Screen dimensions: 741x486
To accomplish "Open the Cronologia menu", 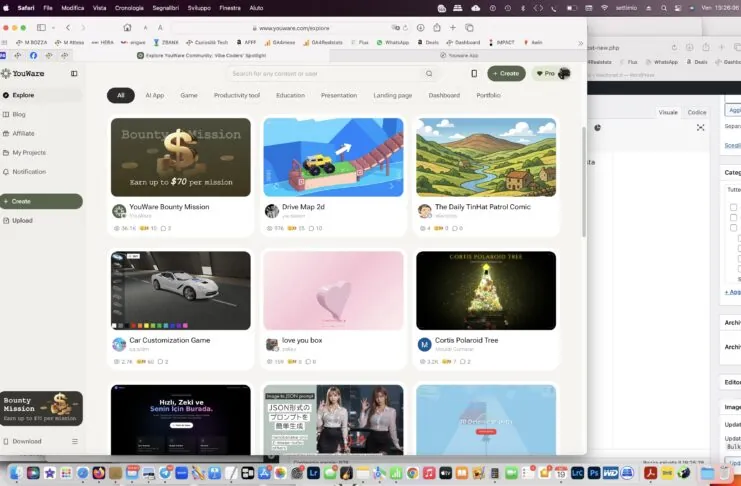I will [129, 8].
